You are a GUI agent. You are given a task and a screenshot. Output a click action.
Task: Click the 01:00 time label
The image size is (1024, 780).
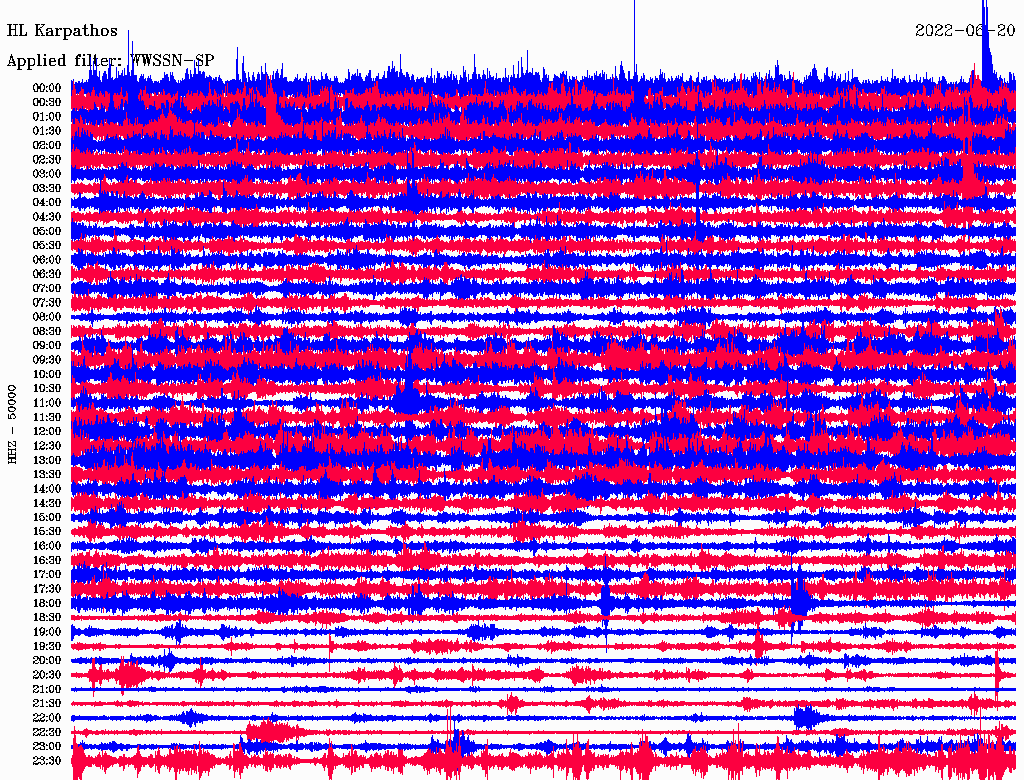click(x=47, y=117)
